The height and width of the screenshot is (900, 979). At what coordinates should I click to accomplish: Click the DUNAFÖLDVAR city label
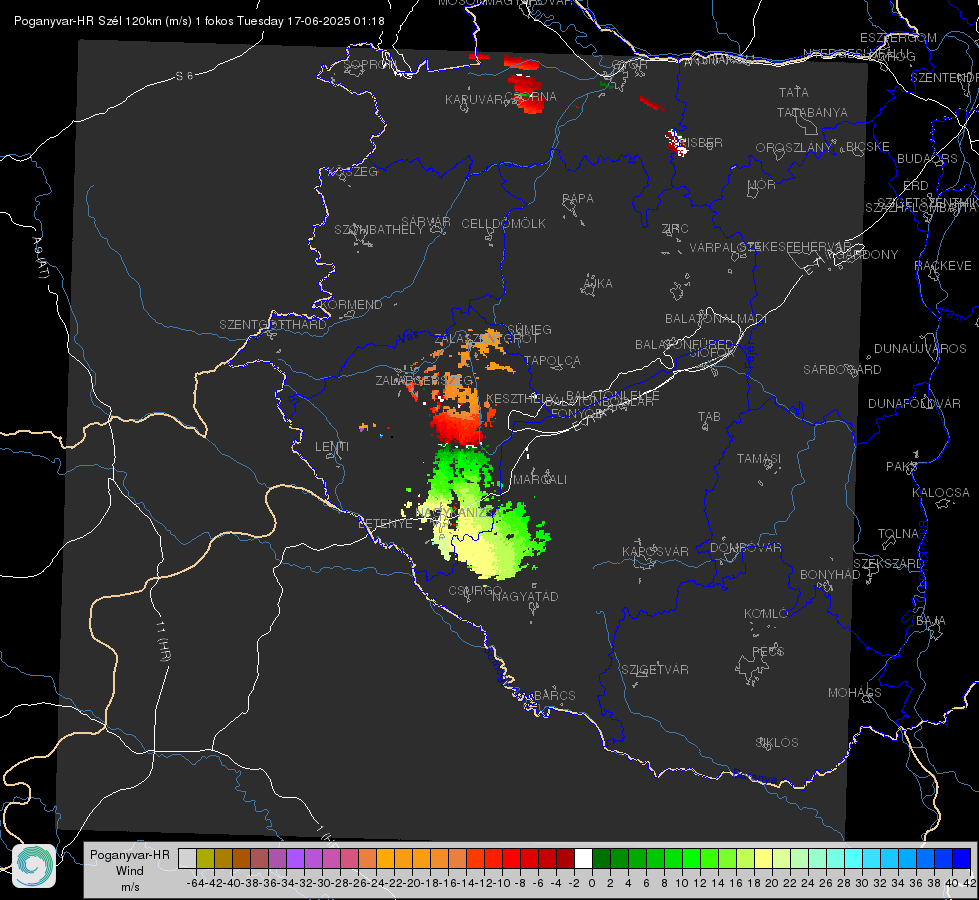(914, 403)
